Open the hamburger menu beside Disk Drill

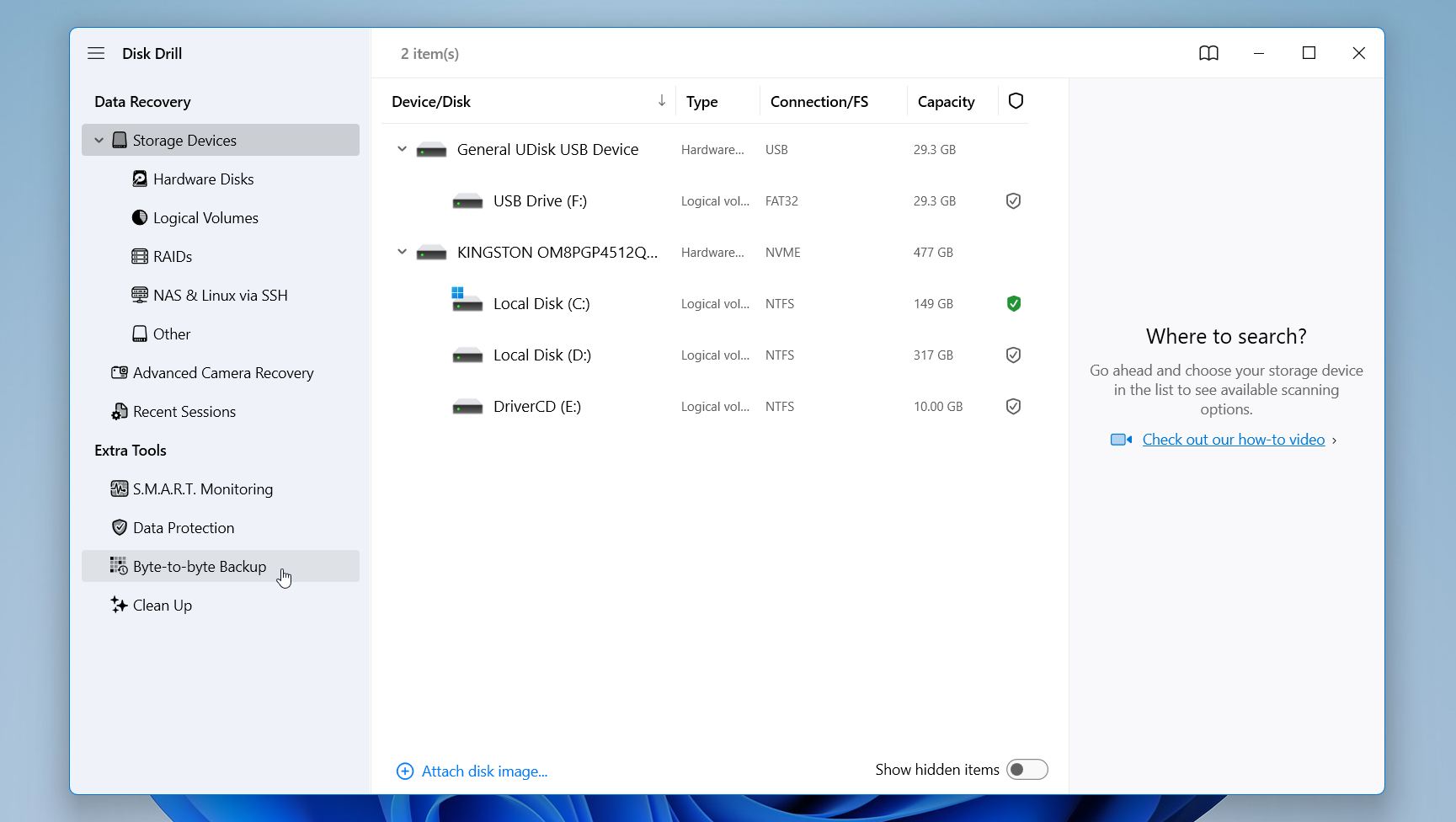[96, 53]
